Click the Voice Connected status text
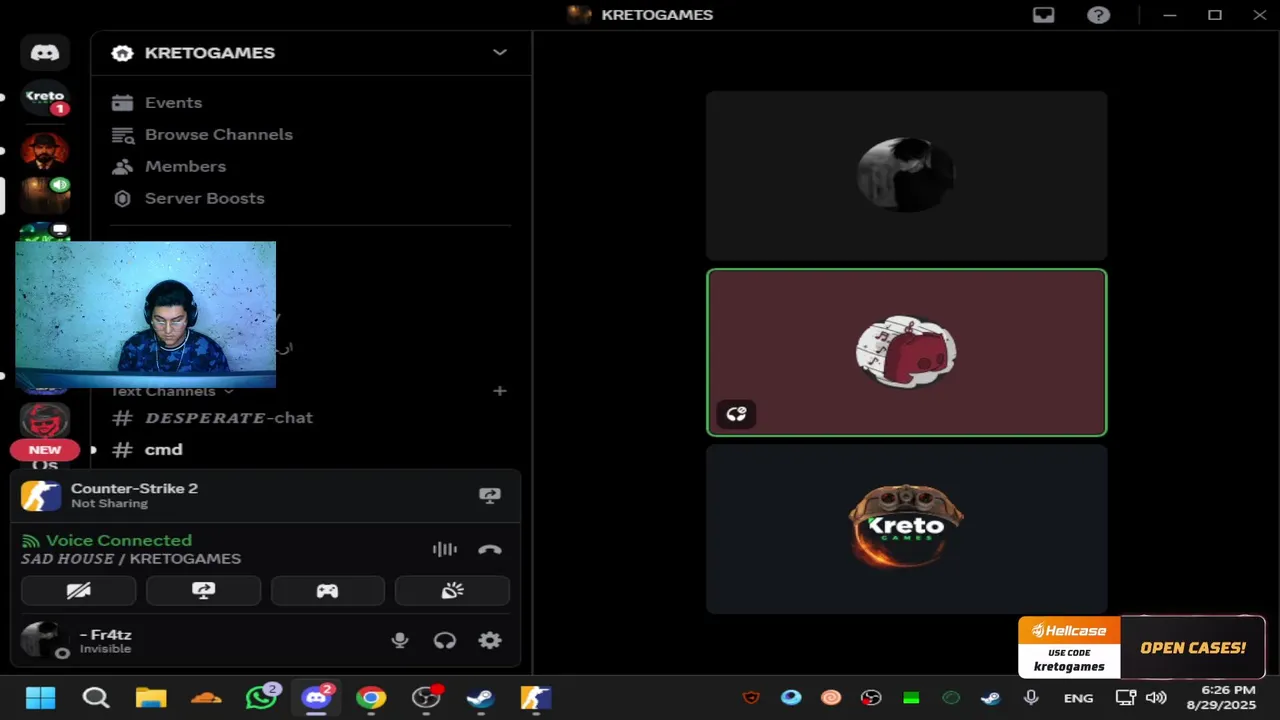1280x720 pixels. point(118,540)
